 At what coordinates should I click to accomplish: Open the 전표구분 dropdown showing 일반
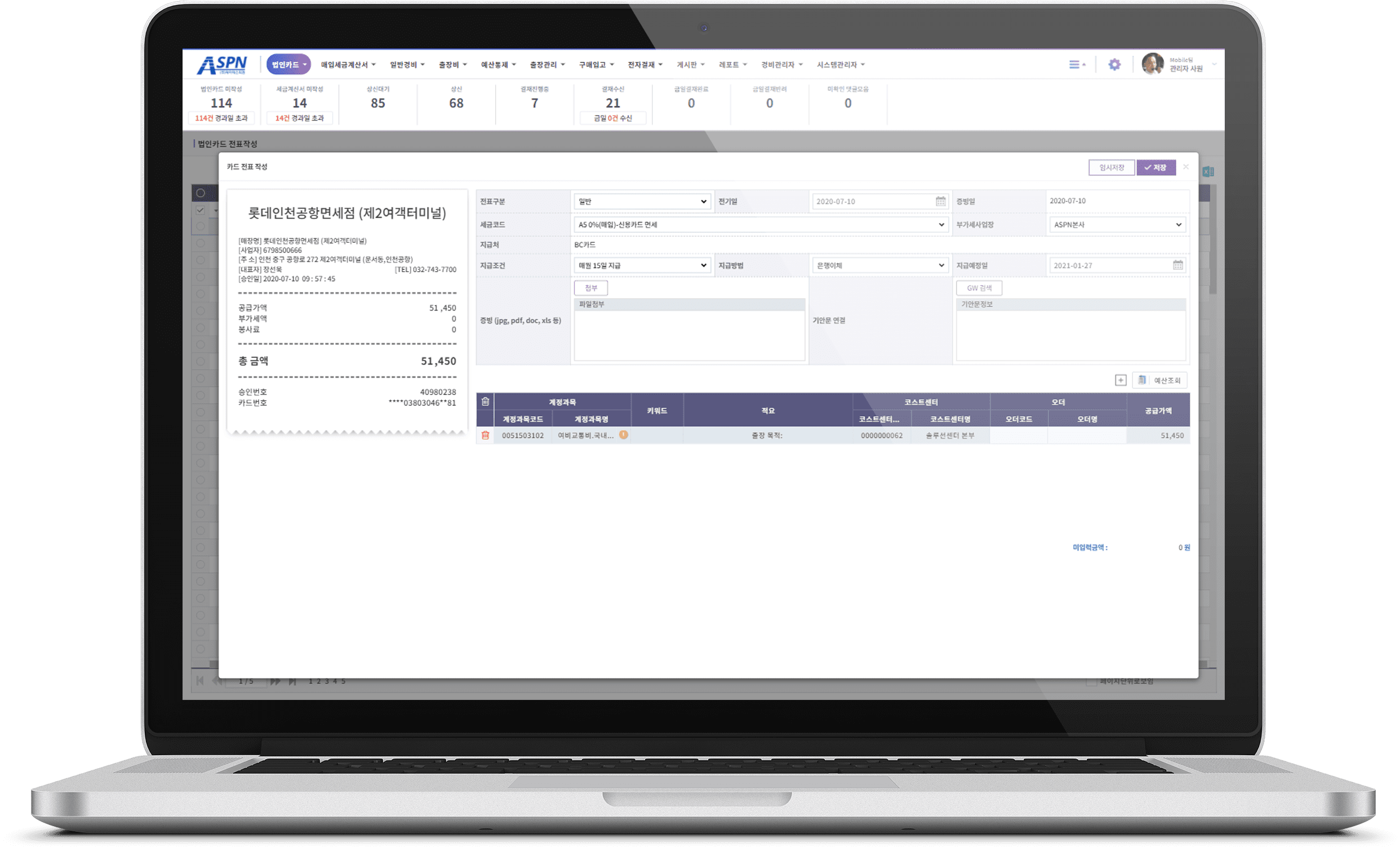642,201
